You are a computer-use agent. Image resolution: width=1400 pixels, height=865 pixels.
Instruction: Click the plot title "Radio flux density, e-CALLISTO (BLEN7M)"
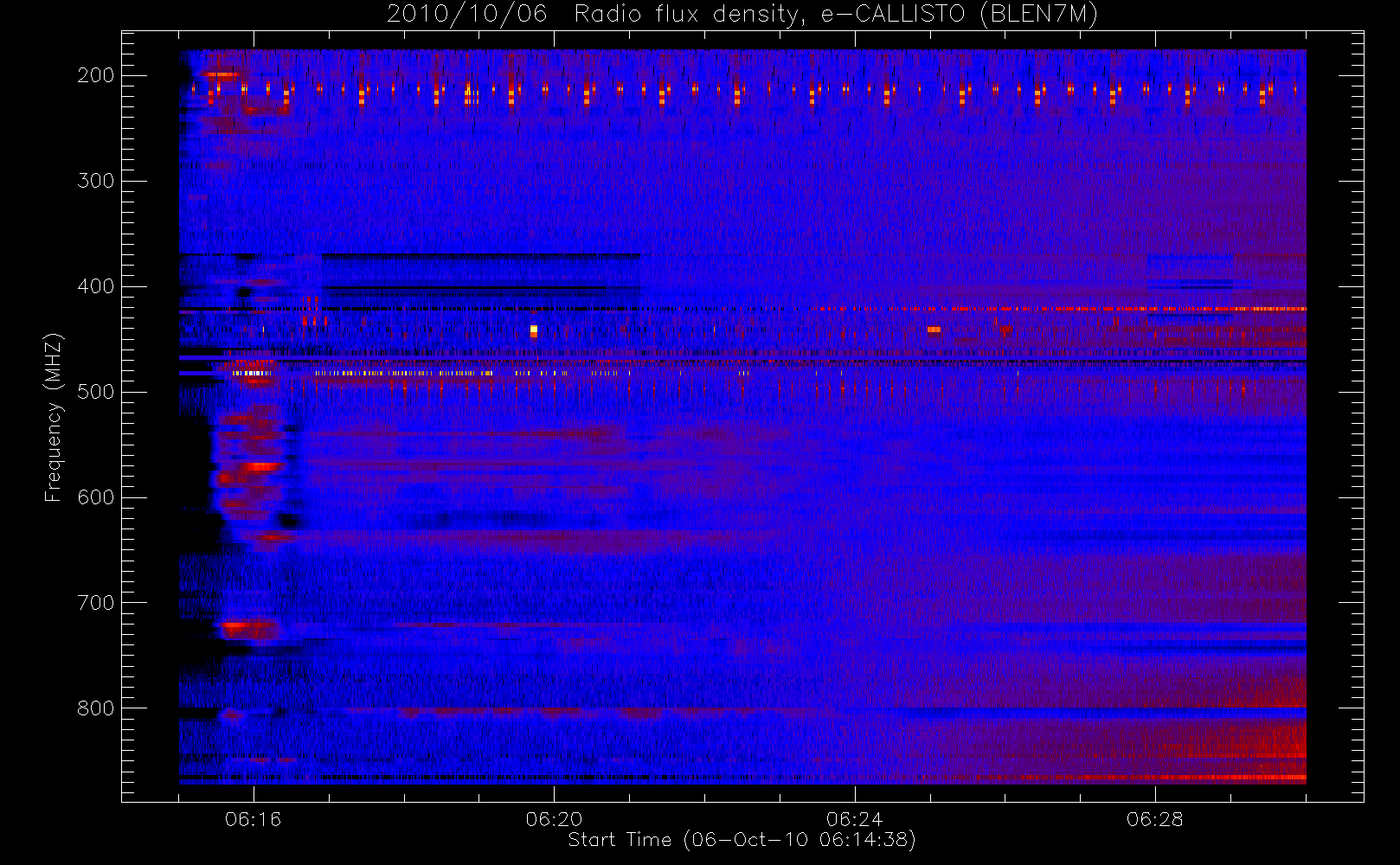pyautogui.click(x=836, y=15)
